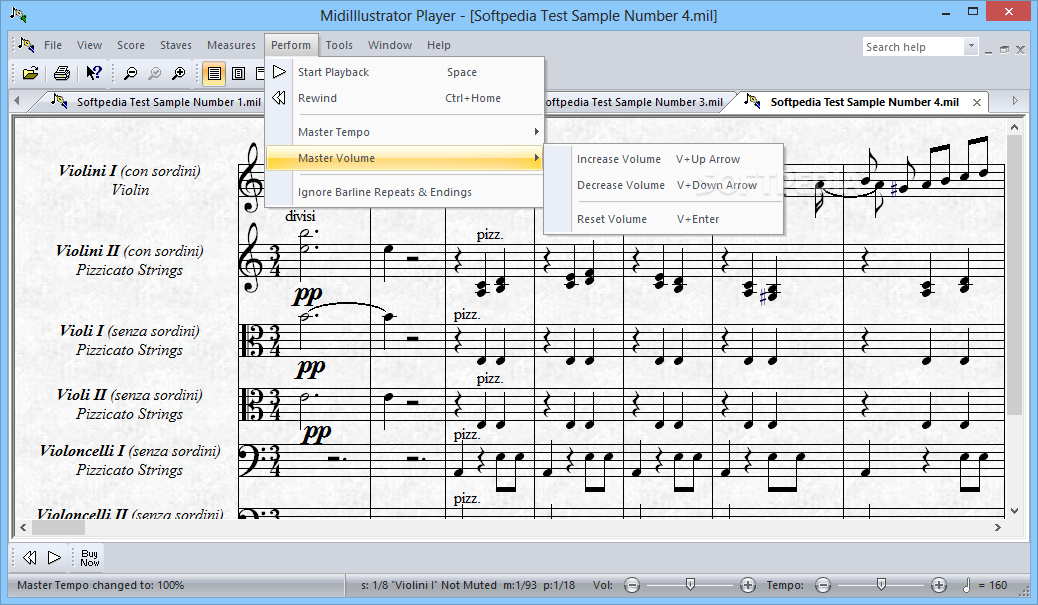Open the Score menu
This screenshot has height=605, width=1038.
131,45
